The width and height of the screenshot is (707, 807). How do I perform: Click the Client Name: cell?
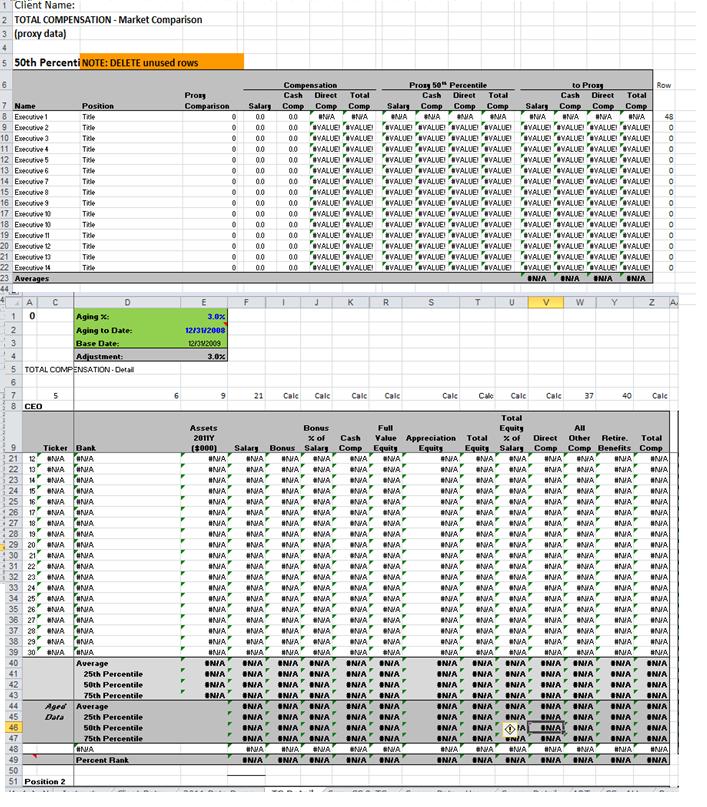(44, 6)
